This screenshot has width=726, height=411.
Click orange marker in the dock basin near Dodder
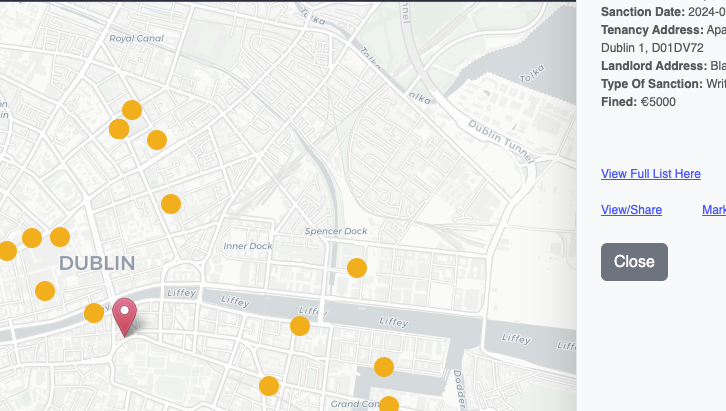384,367
